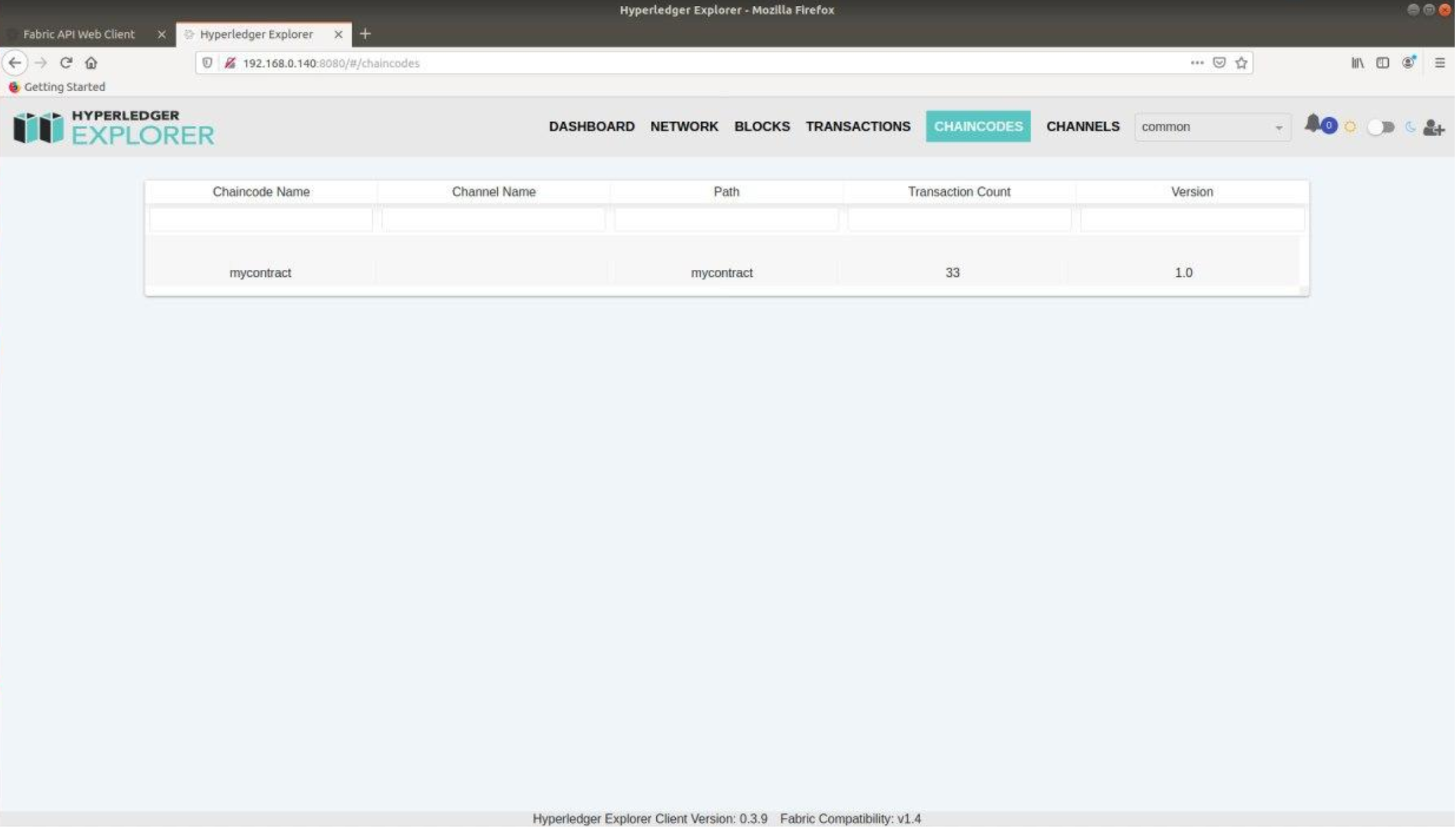Go to the TRANSACTIONS page
The image size is (1456, 829).
[858, 127]
